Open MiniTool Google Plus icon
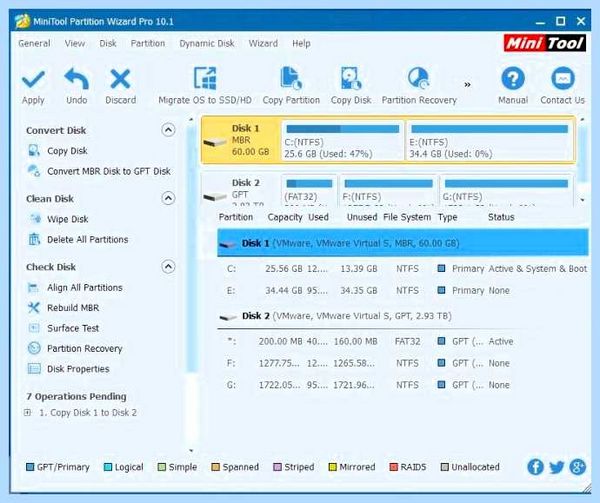The image size is (600, 503). pos(577,467)
